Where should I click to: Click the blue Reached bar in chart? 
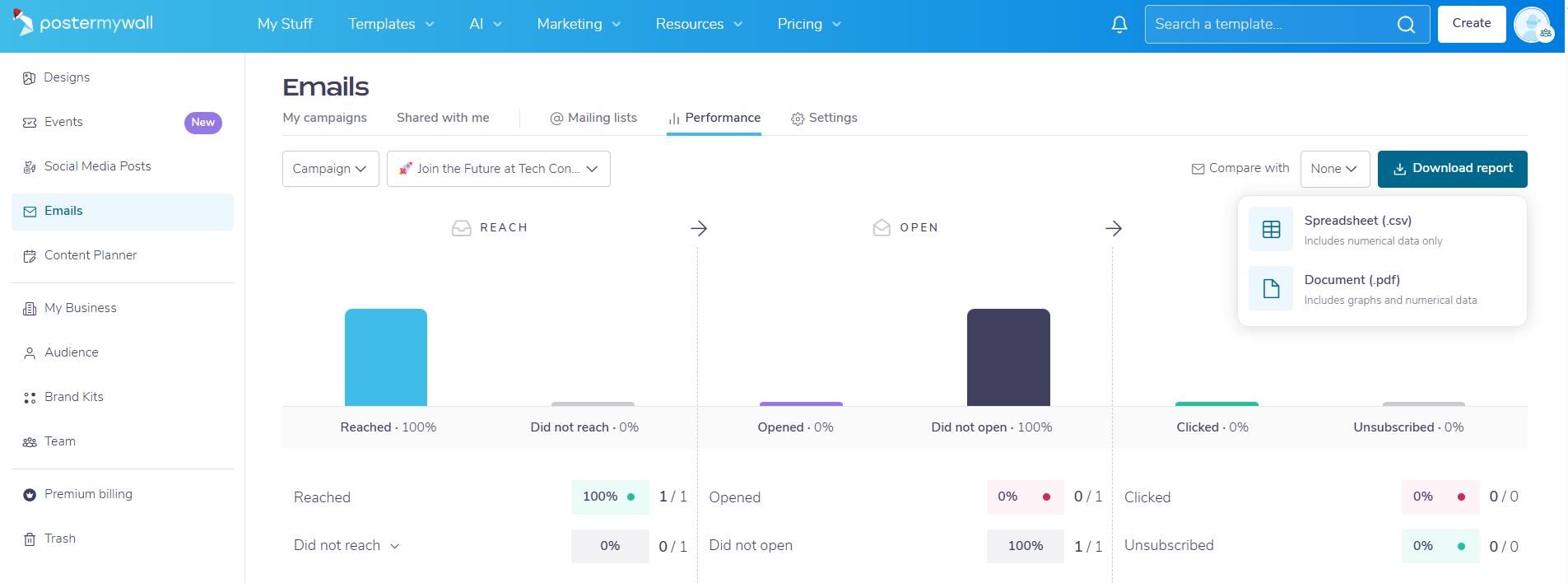click(x=386, y=357)
